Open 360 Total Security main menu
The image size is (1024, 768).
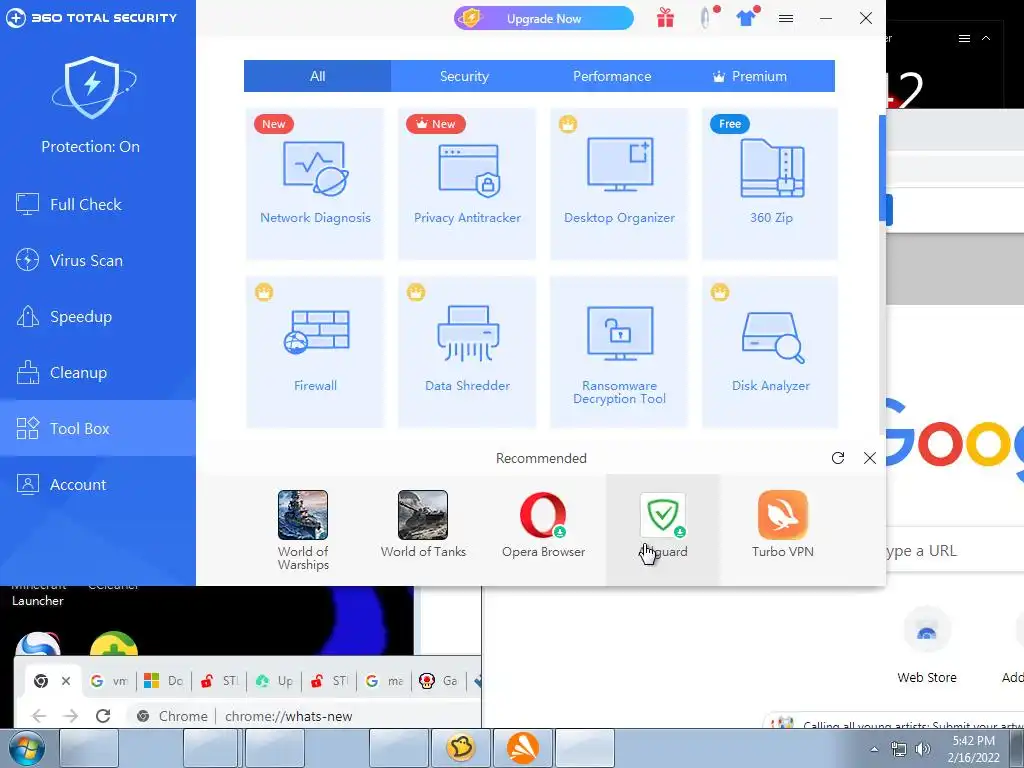pyautogui.click(x=786, y=18)
